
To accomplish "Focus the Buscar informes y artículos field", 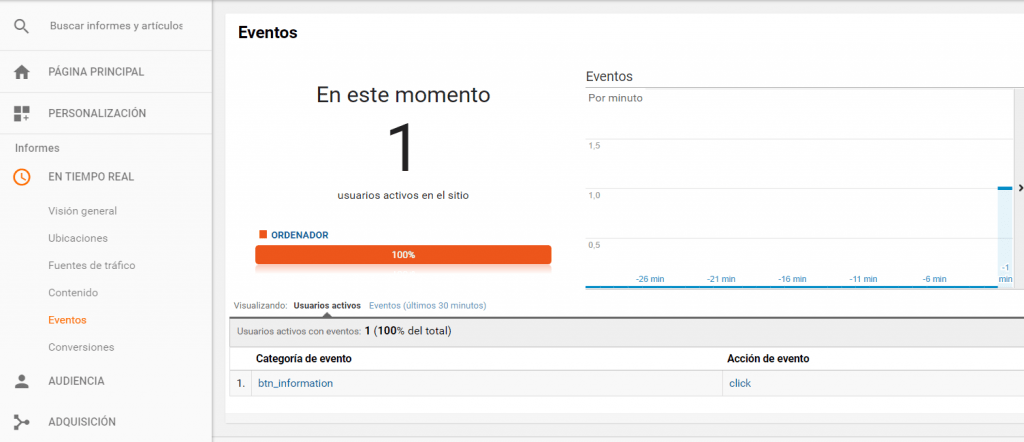I will click(116, 26).
